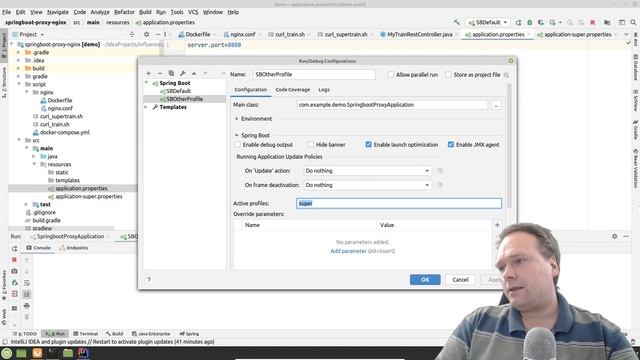The width and height of the screenshot is (640, 360).
Task: Click the build hammer icon in main toolbar
Action: [457, 22]
